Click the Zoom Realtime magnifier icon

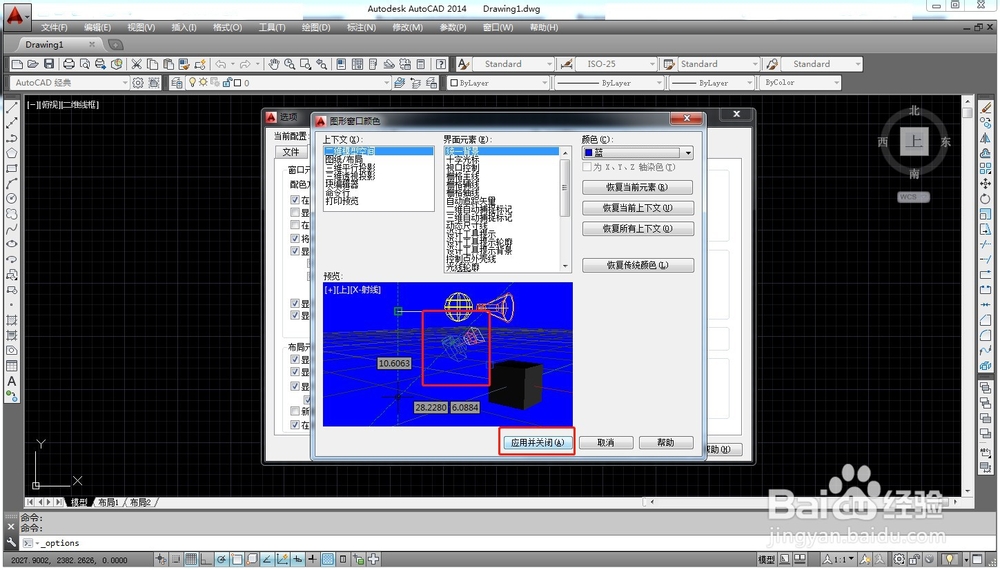click(x=290, y=64)
